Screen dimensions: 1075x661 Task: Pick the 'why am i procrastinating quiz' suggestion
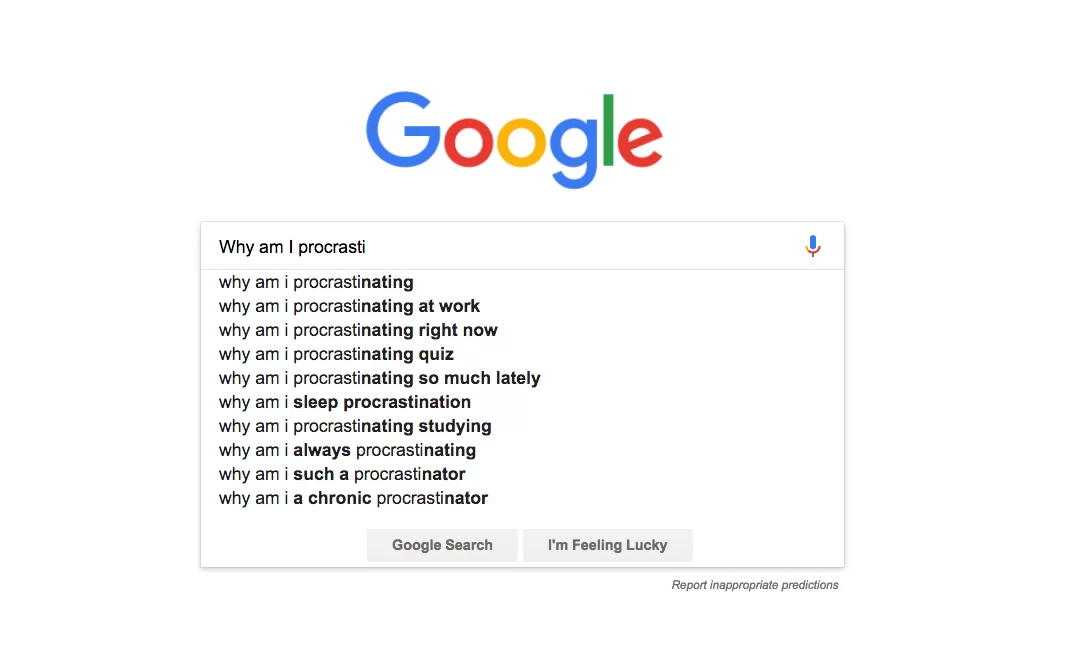pyautogui.click(x=336, y=354)
